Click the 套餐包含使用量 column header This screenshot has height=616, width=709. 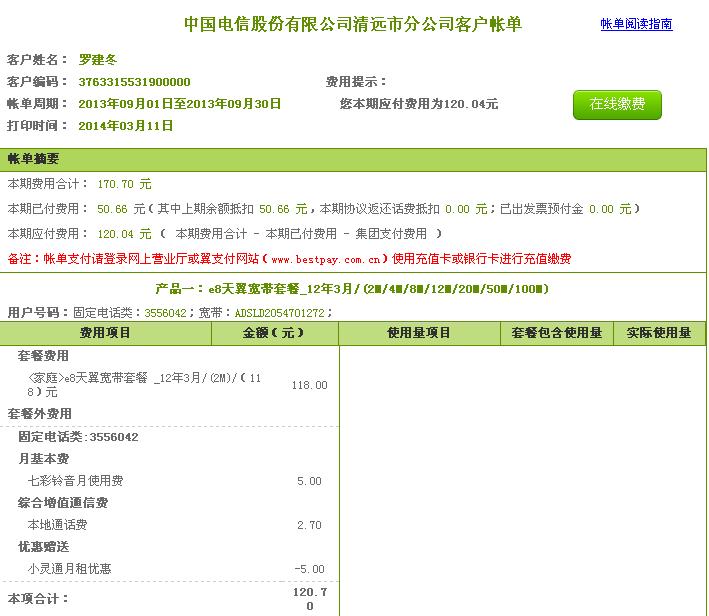[x=557, y=333]
